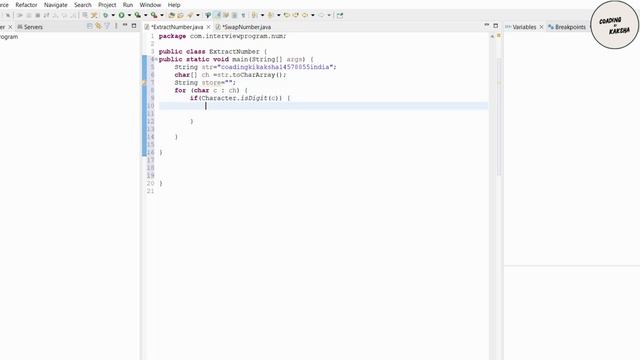This screenshot has width=640, height=360.
Task: Open the Coverage dropdown arrow
Action: (x=146, y=15)
